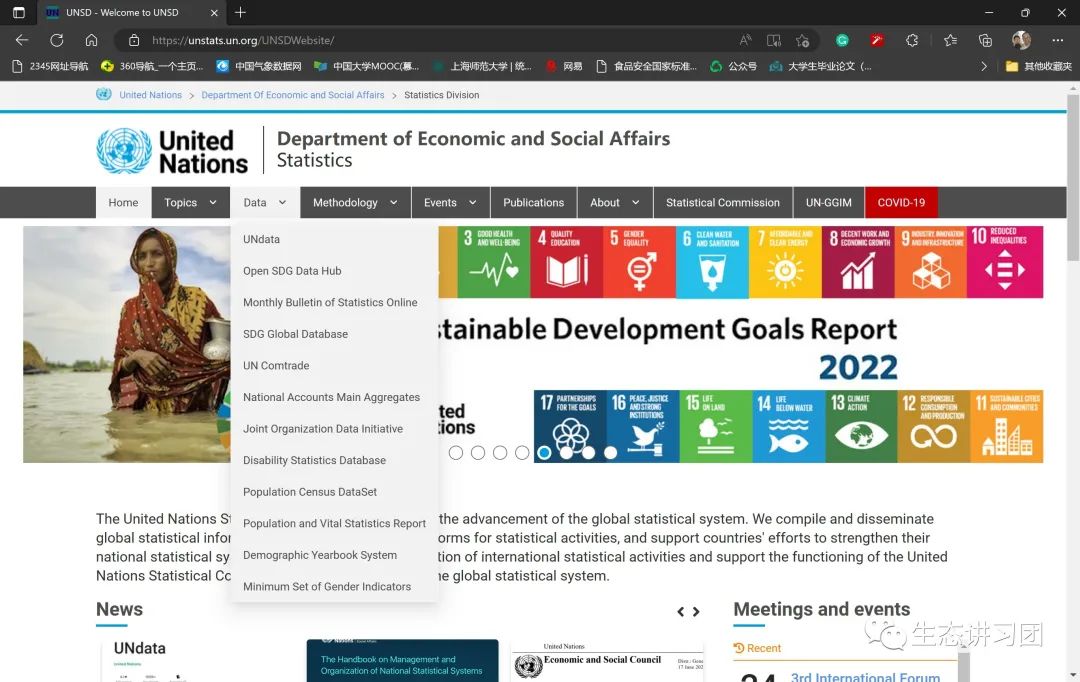Open browser Settings and more menu
Image resolution: width=1080 pixels, height=682 pixels.
[x=1058, y=40]
